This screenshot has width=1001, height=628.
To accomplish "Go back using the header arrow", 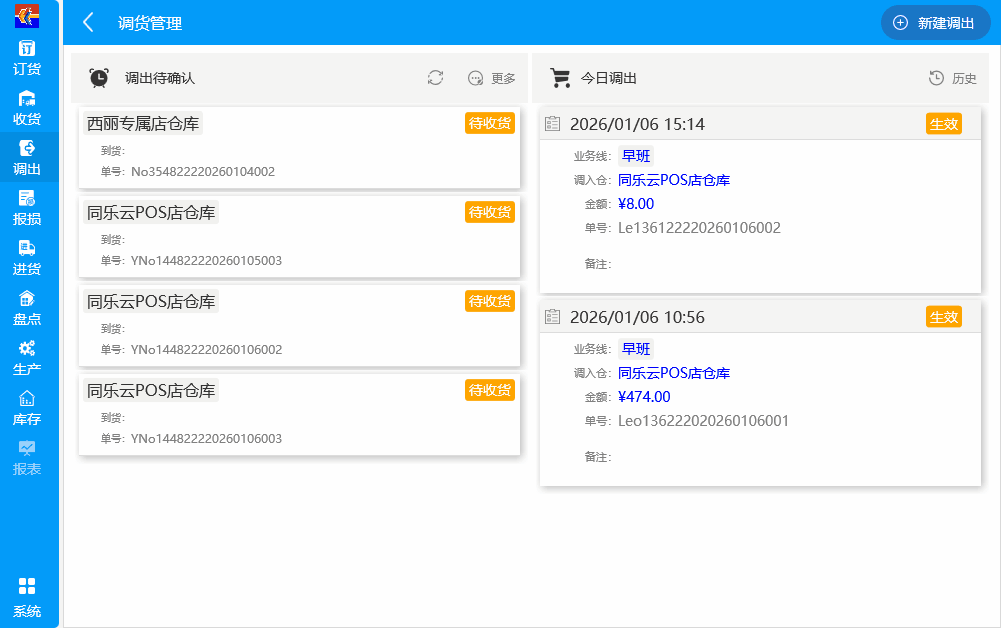I will (89, 23).
